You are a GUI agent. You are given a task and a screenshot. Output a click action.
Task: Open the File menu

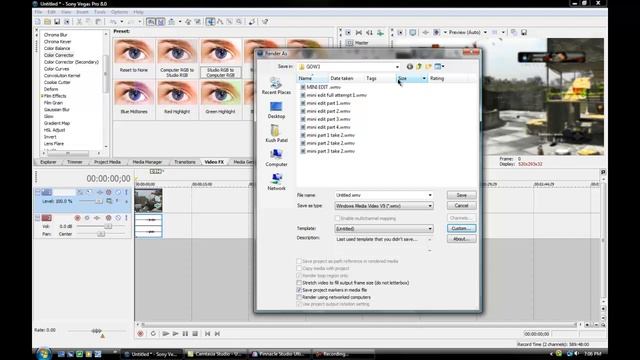38,12
